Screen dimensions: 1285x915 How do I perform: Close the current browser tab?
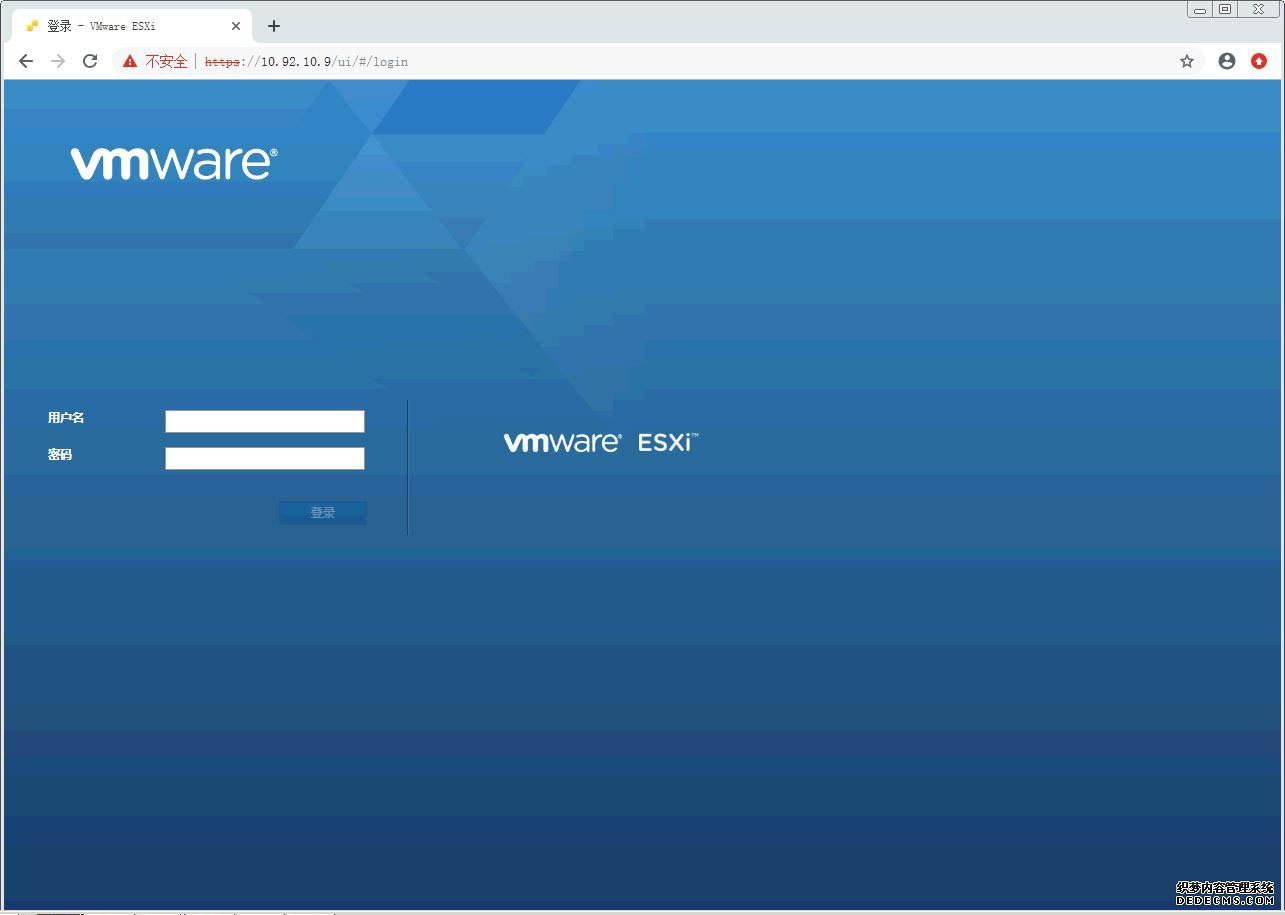236,25
